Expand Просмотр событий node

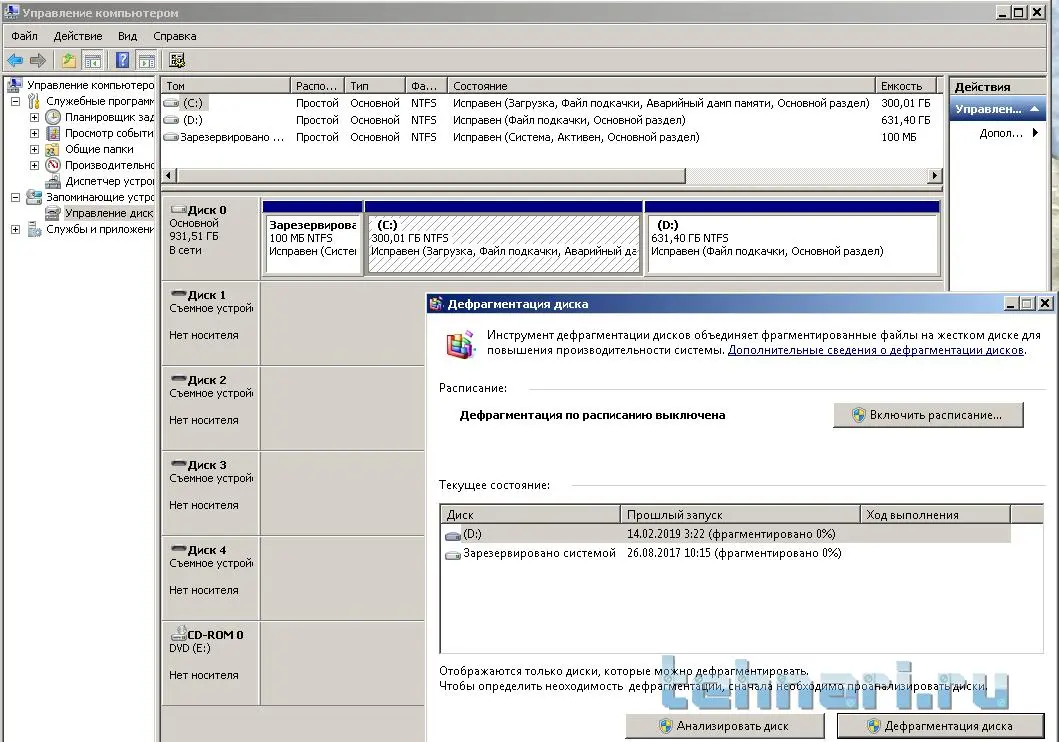click(34, 134)
